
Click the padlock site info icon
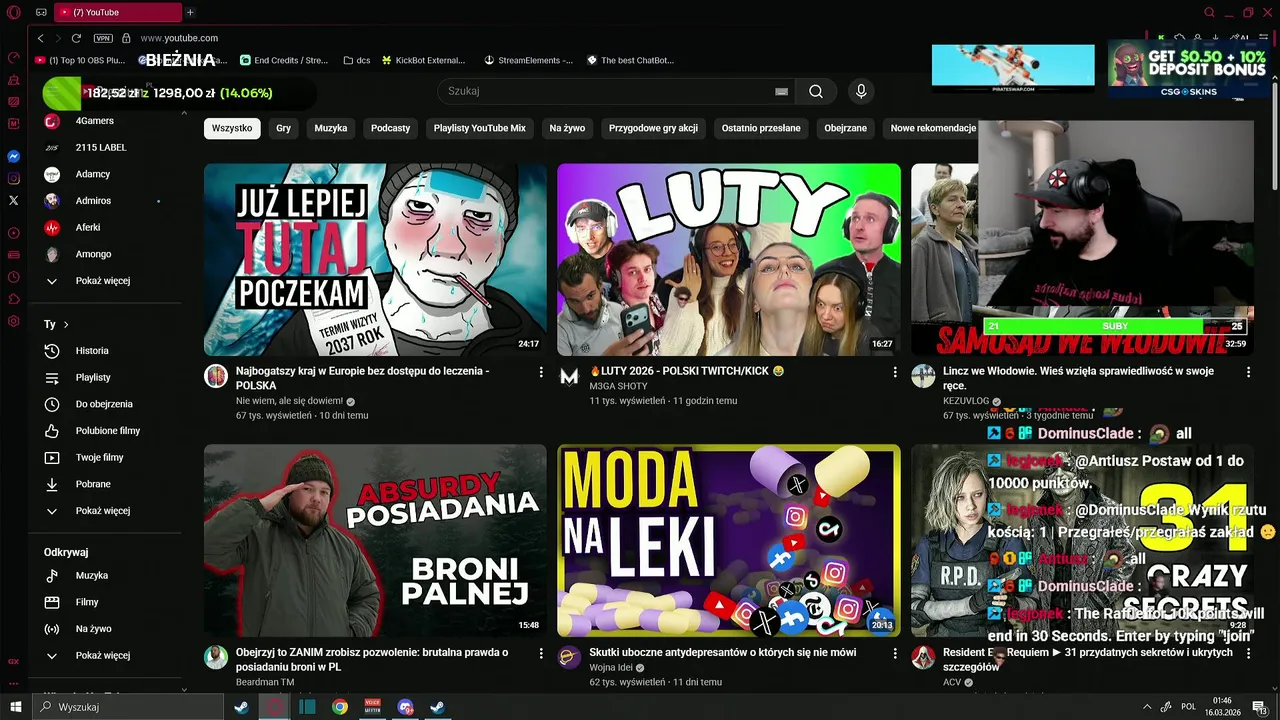(x=126, y=38)
